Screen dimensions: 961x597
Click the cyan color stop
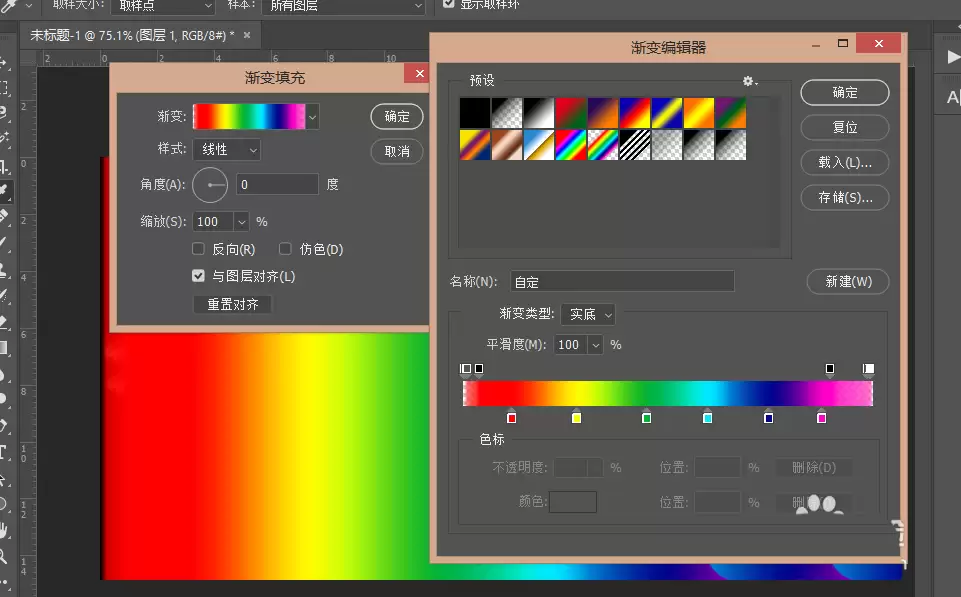pyautogui.click(x=707, y=417)
